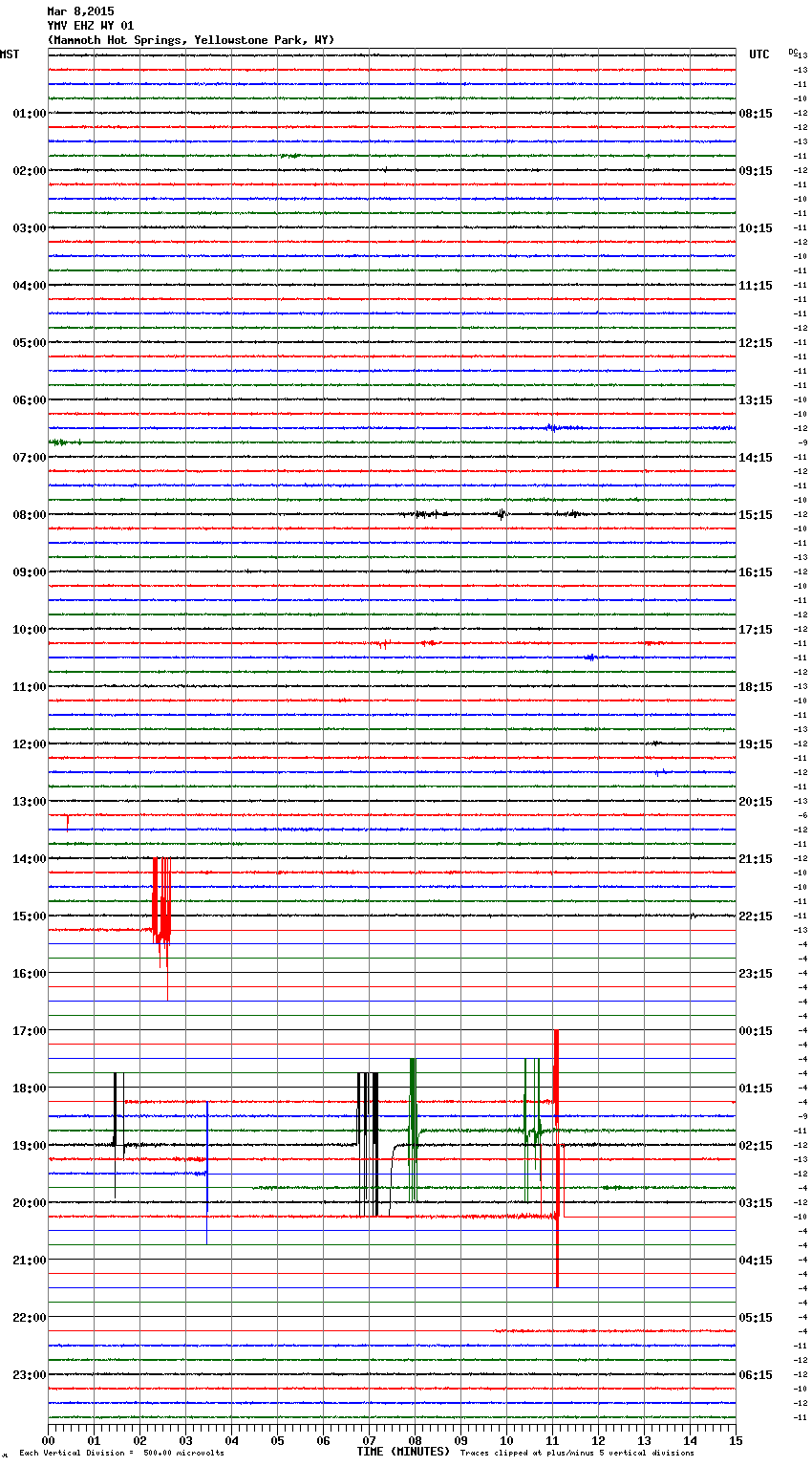Click the "09:15" UTC time label
Image resolution: width=812 pixels, height=1466 pixels.
(x=755, y=170)
